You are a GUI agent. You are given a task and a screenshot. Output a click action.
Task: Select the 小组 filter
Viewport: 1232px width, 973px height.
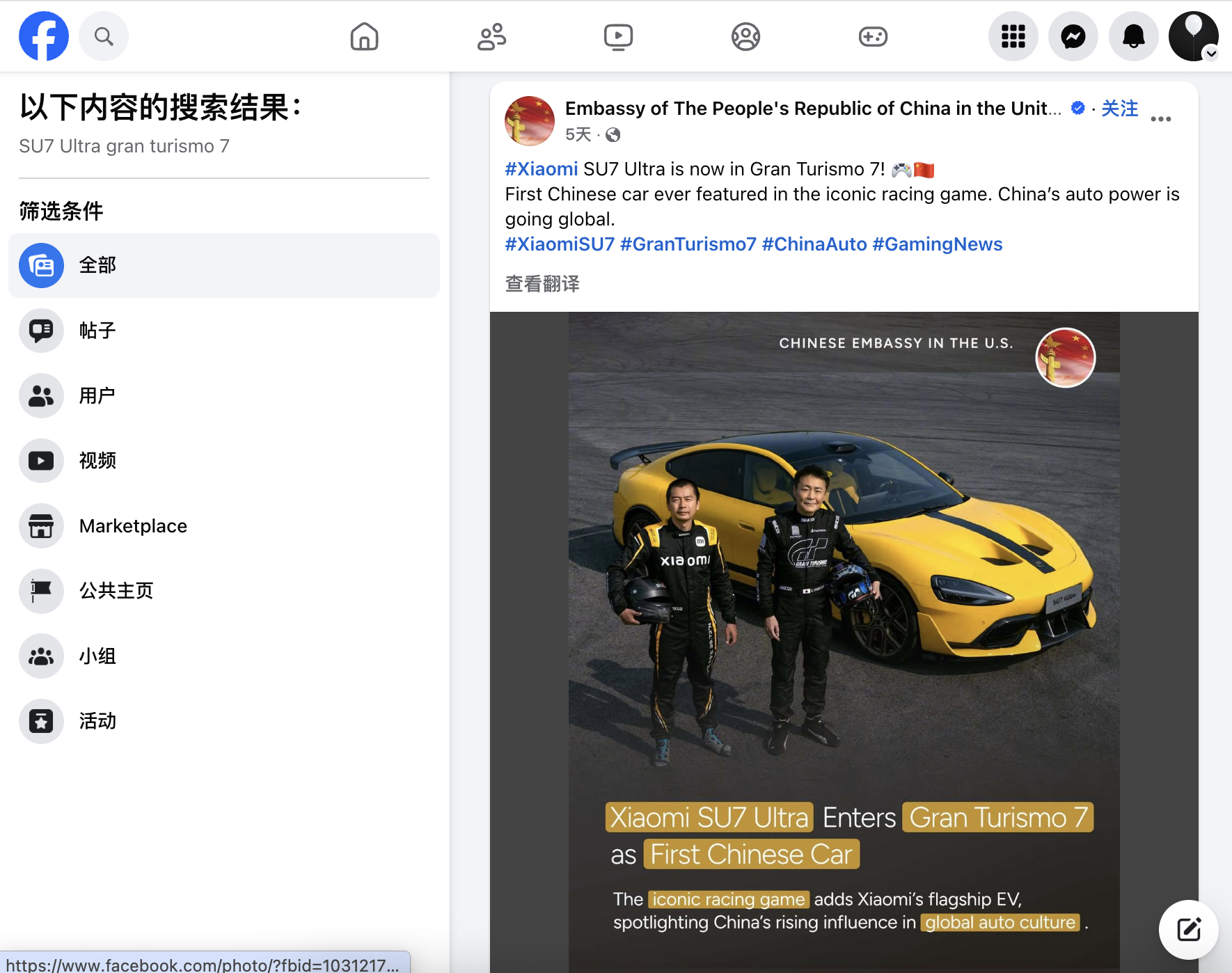point(224,656)
